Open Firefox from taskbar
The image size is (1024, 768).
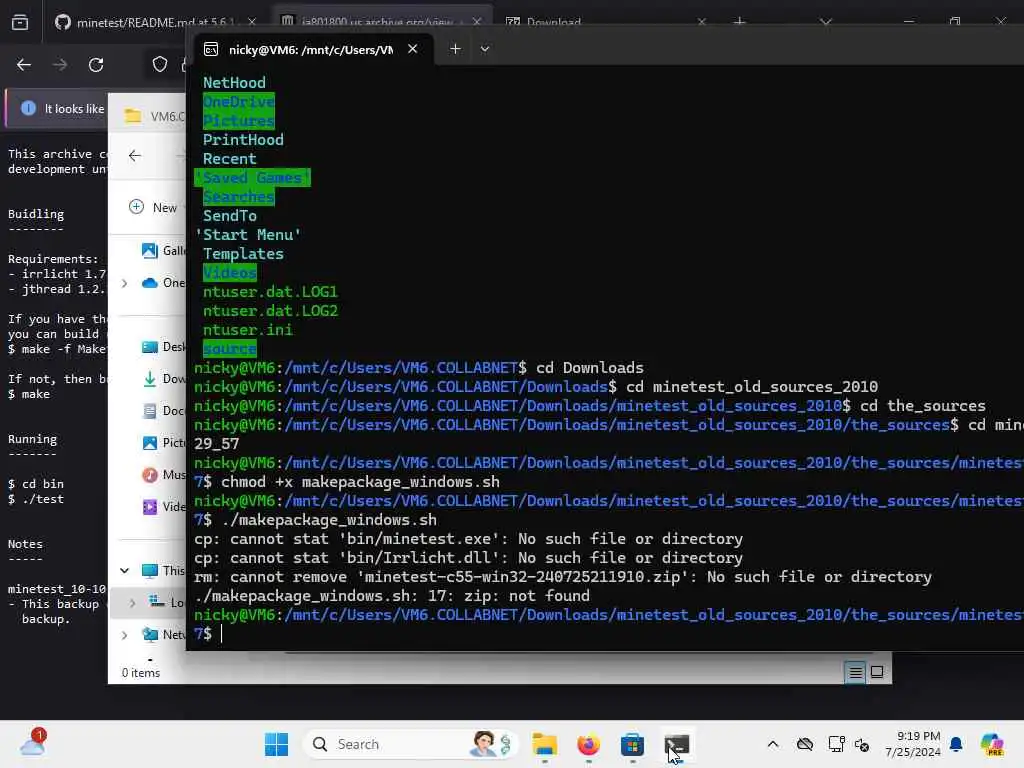[x=588, y=744]
